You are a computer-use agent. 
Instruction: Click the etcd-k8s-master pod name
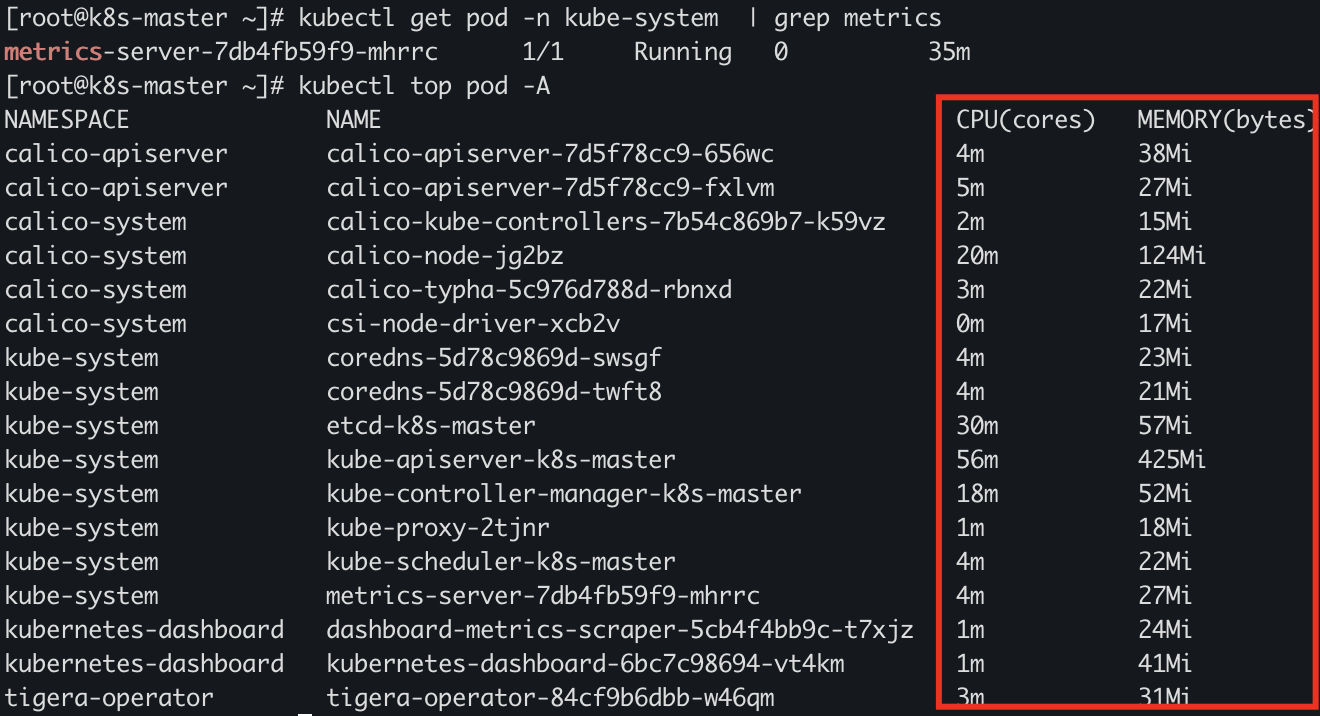click(x=431, y=426)
